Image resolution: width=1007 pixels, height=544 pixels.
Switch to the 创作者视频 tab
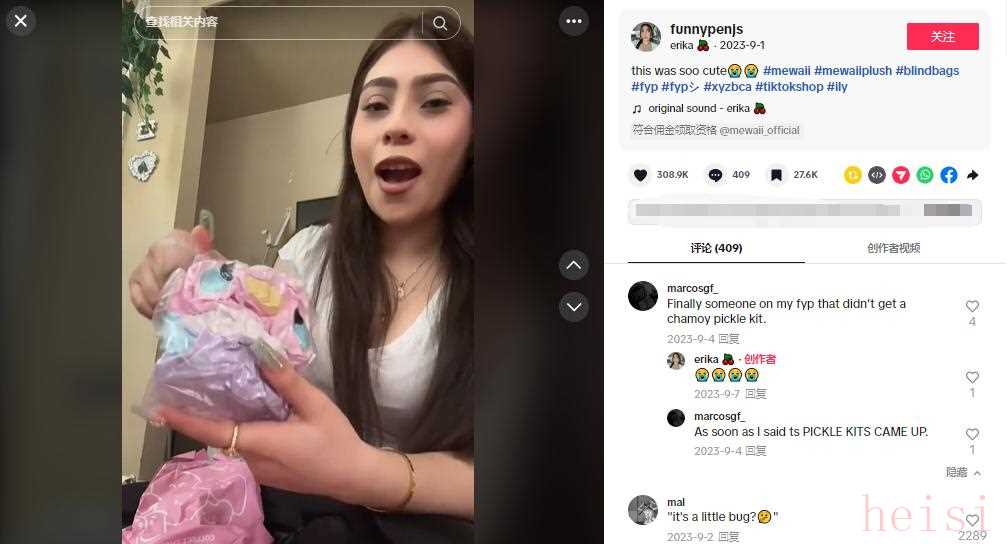(x=893, y=248)
